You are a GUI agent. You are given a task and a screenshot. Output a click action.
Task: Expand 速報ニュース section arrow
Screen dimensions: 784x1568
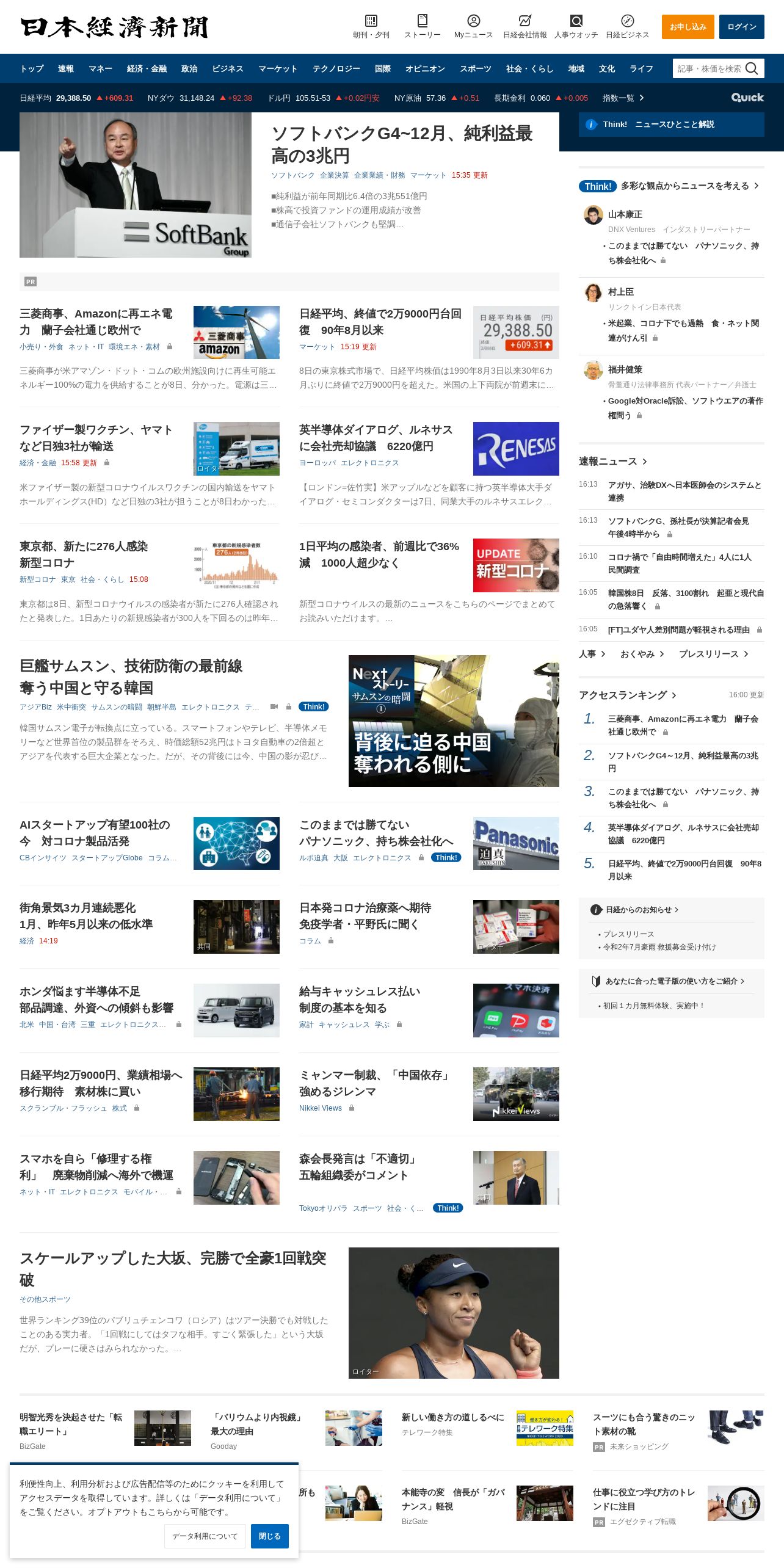tap(645, 462)
